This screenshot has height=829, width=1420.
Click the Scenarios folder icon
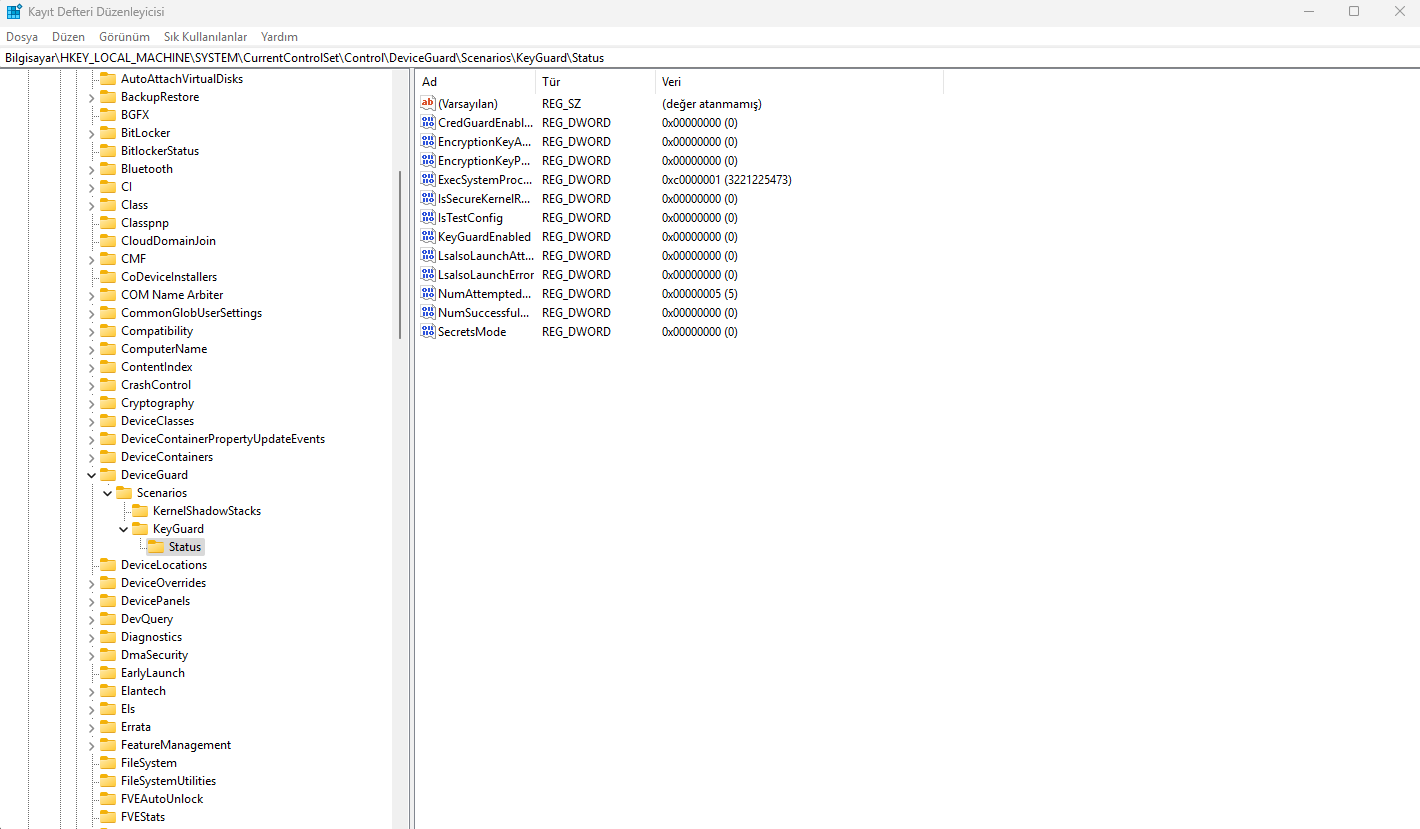pos(124,493)
